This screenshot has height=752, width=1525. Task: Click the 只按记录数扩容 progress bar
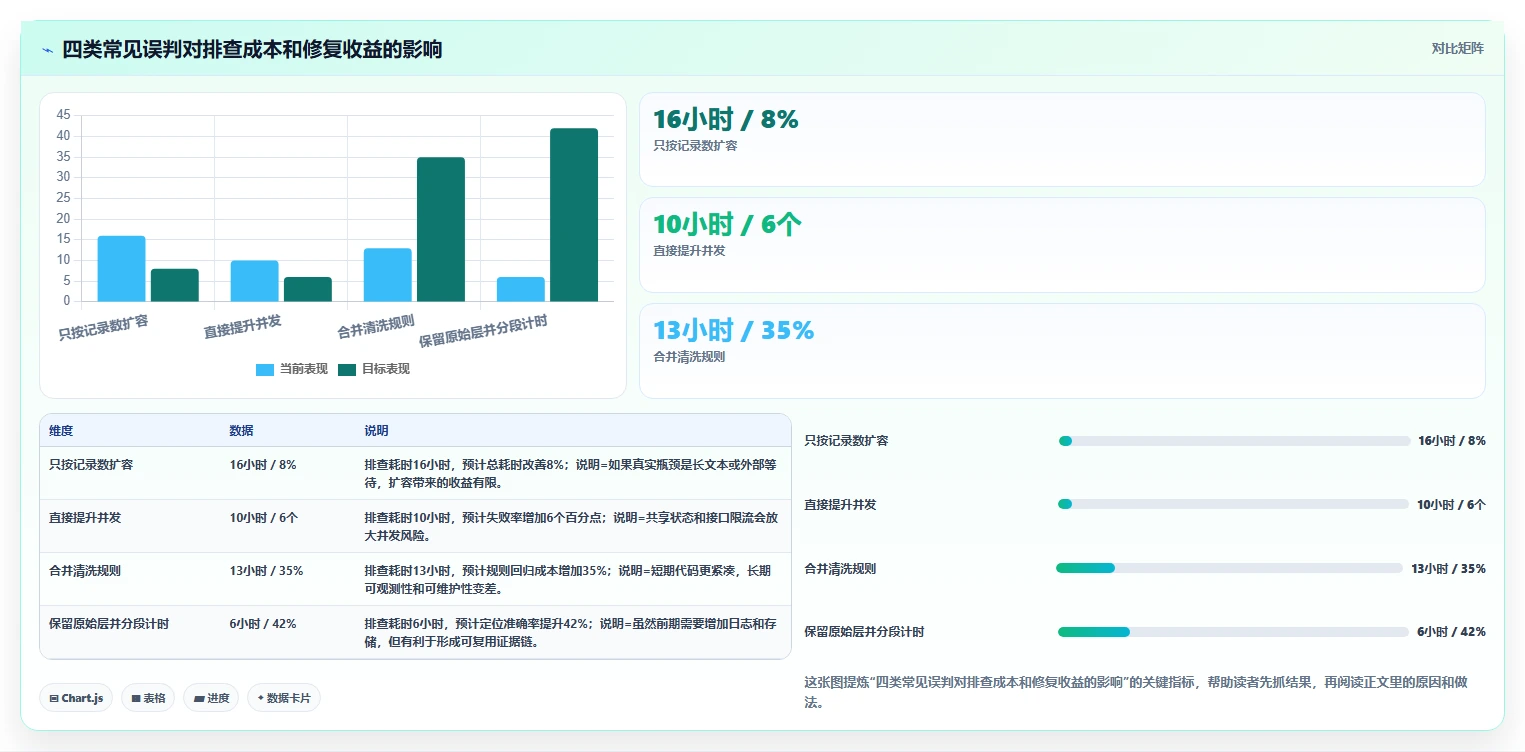tap(1234, 441)
